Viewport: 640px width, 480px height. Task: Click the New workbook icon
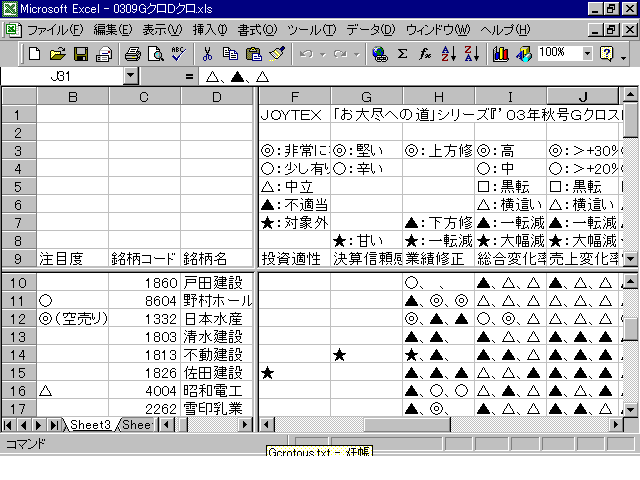click(x=34, y=54)
